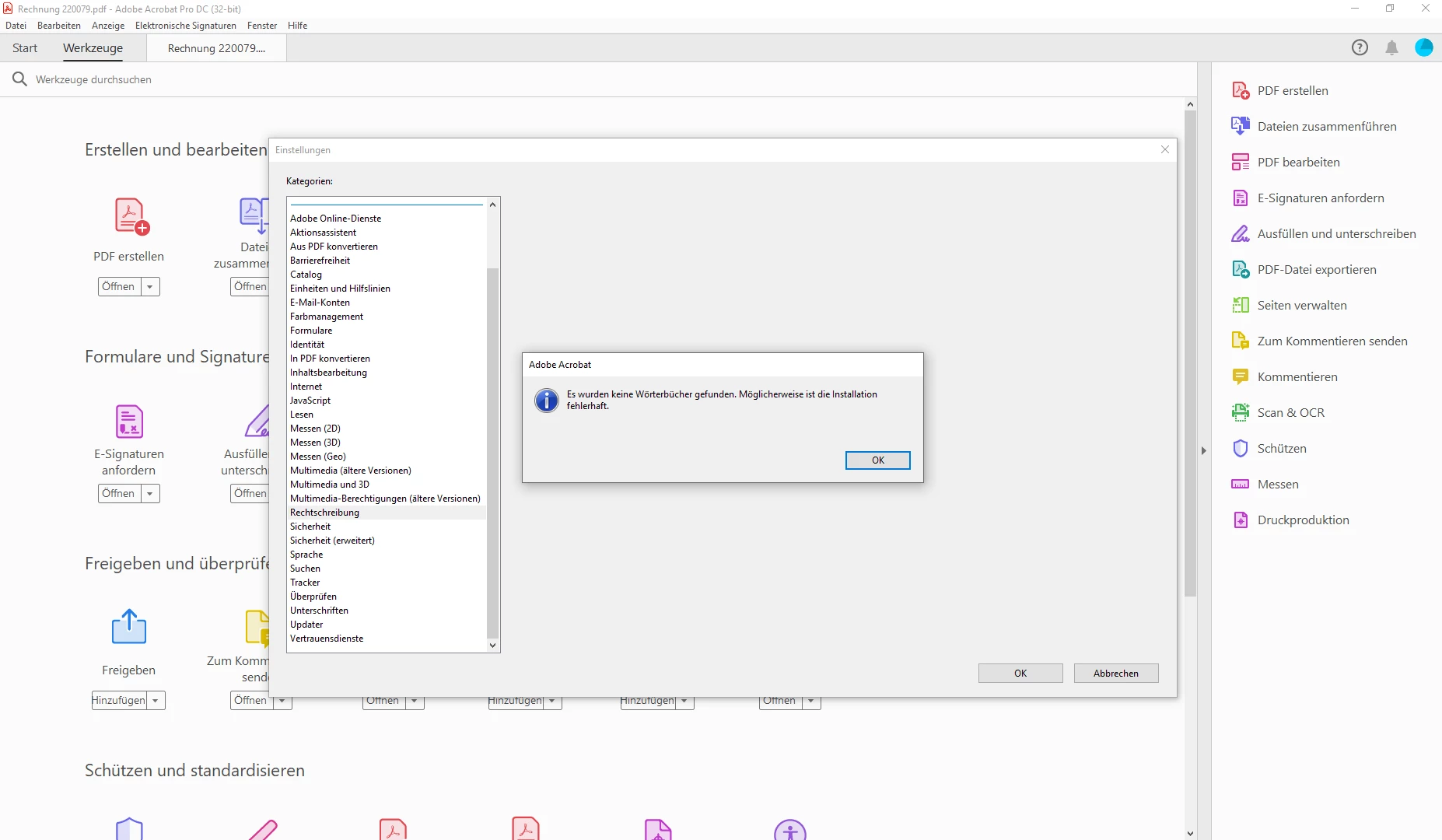Open Kommentieren sidebar icon
This screenshot has width=1442, height=840.
point(1241,376)
